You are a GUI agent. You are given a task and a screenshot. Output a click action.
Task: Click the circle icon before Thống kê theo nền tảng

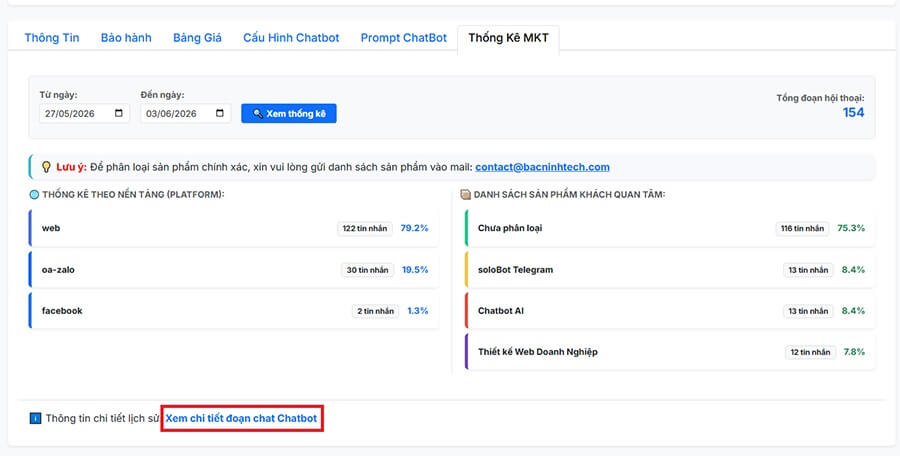(34, 195)
